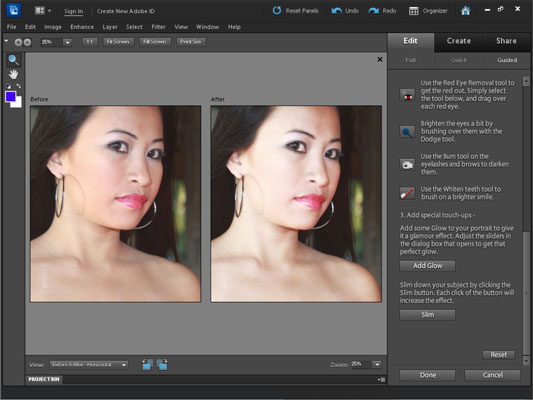533x400 pixels.
Task: Click the guided panel scrollbar up arrow
Action: click(x=526, y=81)
